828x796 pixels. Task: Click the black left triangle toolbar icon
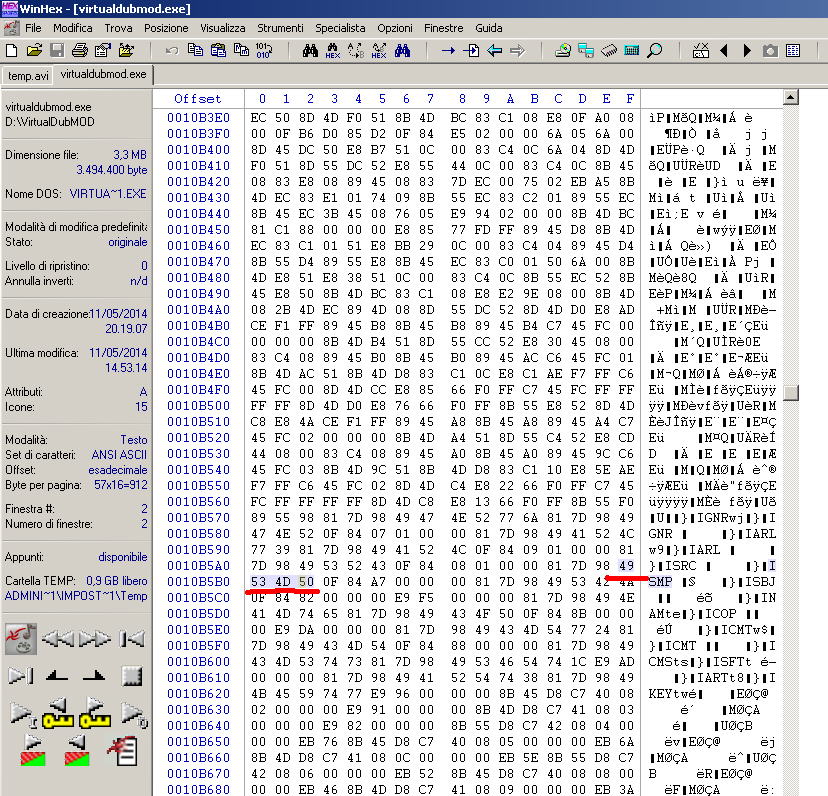(x=724, y=51)
